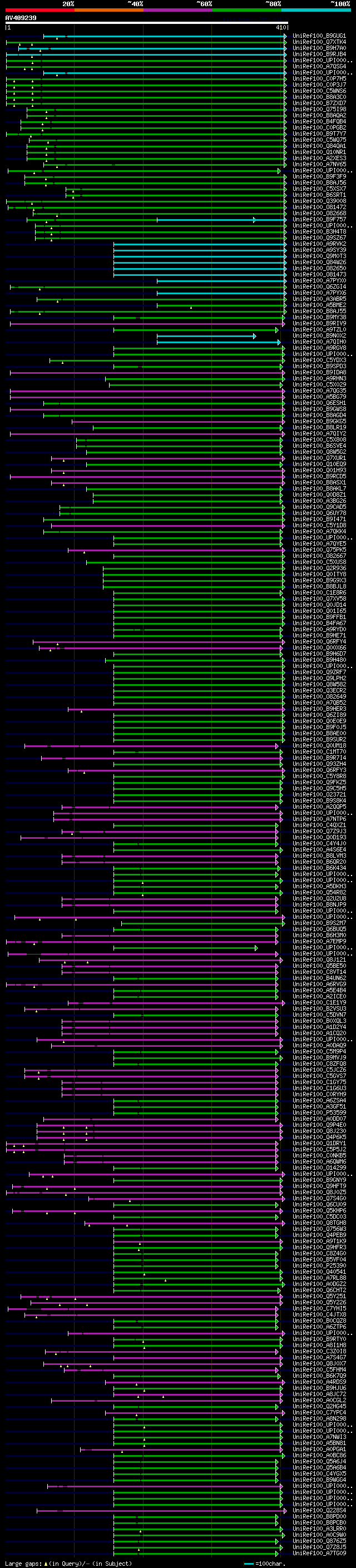356x1568 pixels.
Task: Click the orange ~40% identity legend segment
Action: coord(108,10)
